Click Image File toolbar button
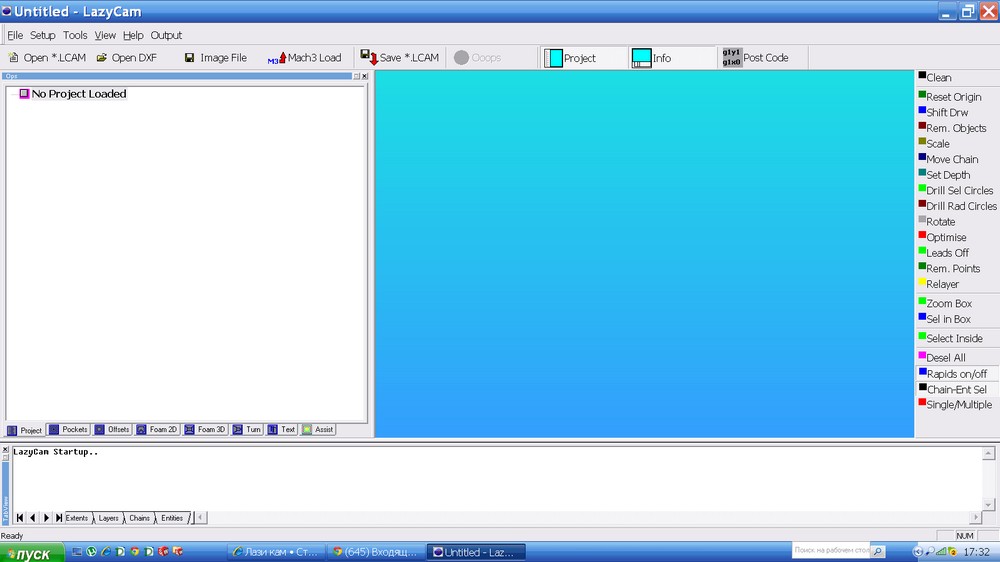The width and height of the screenshot is (1000, 562). [x=216, y=57]
